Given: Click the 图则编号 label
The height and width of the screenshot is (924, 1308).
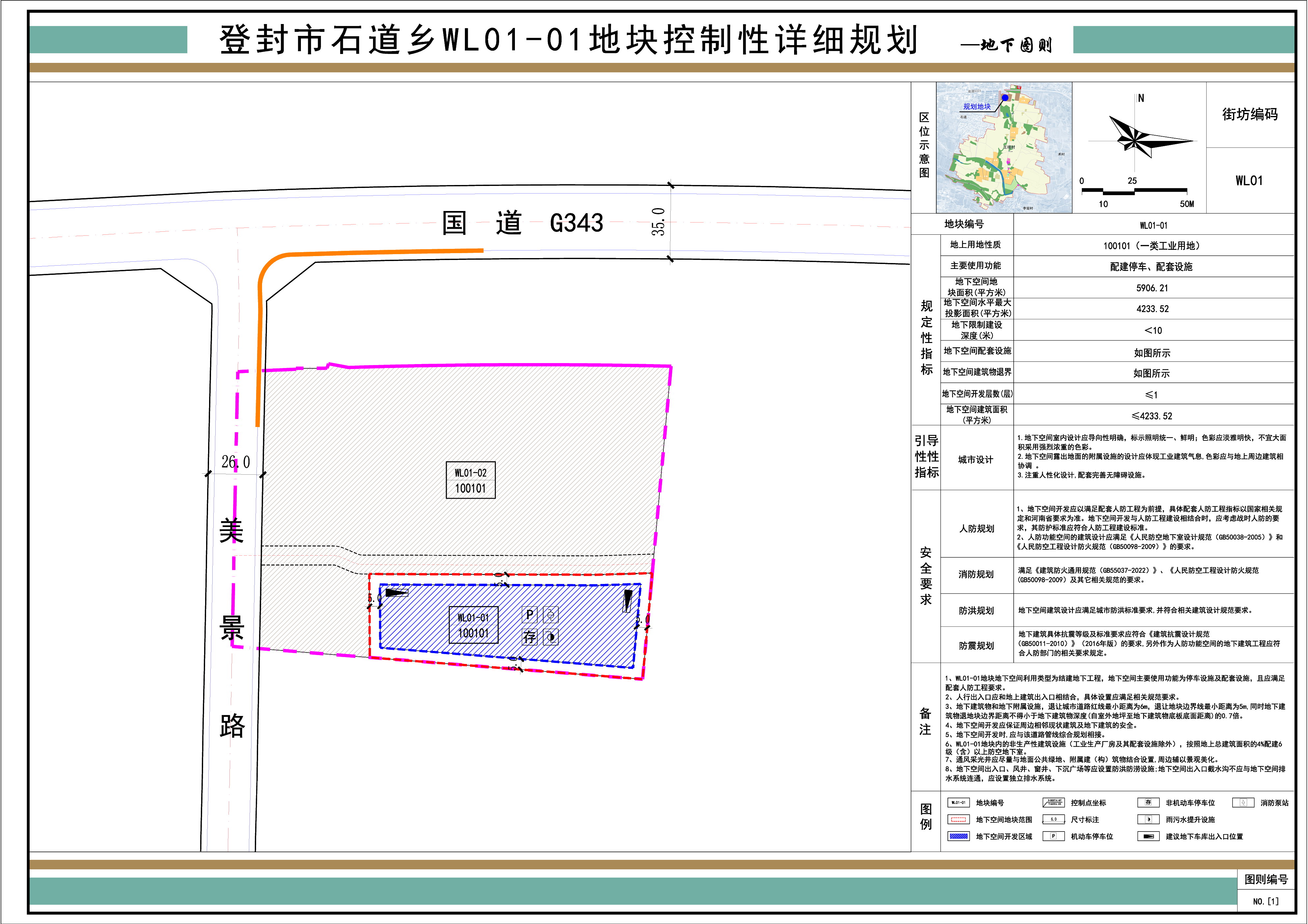Looking at the screenshot, I should point(1266,879).
